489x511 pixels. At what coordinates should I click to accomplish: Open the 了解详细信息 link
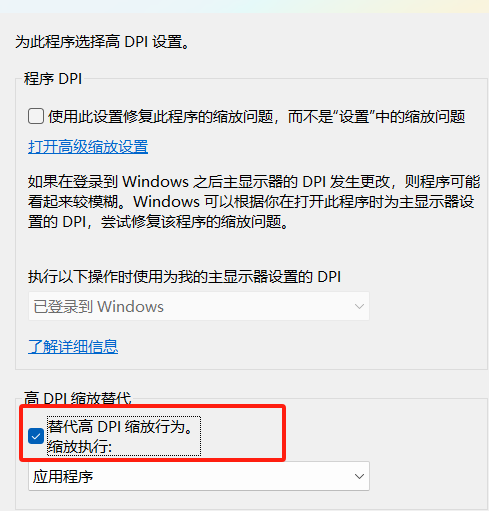(73, 347)
